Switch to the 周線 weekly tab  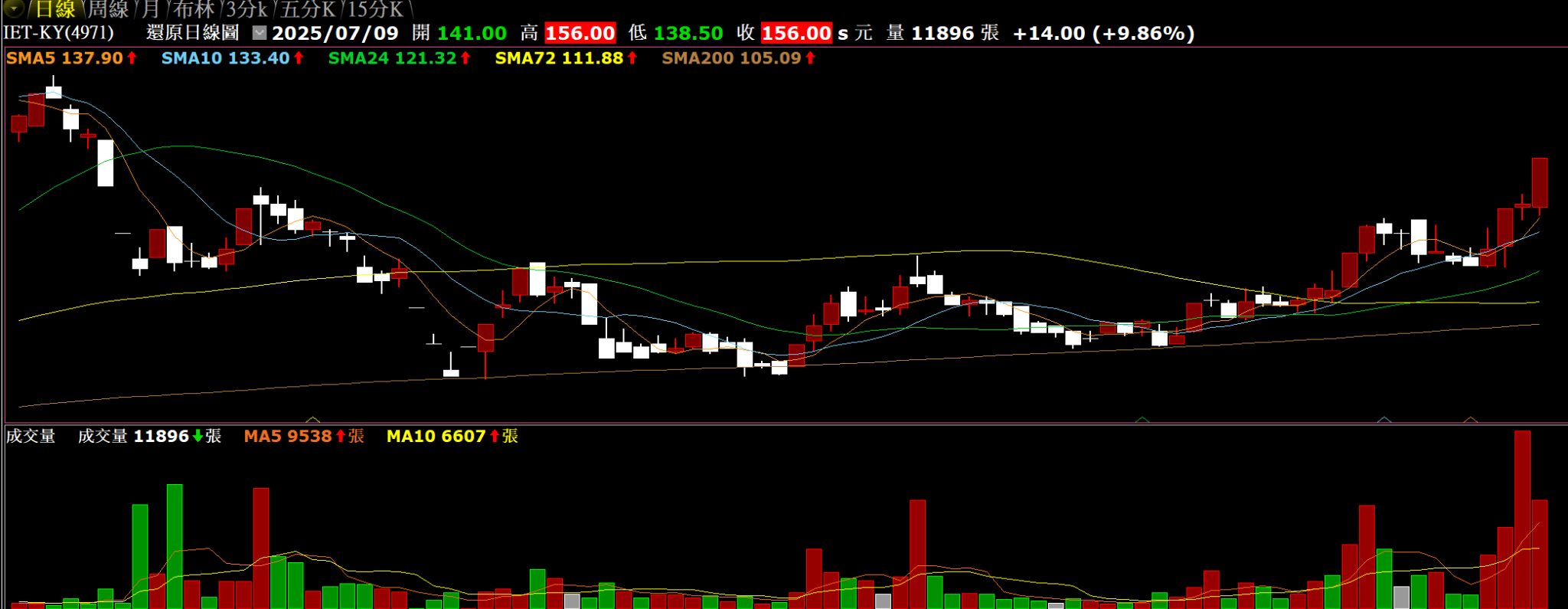[x=108, y=10]
